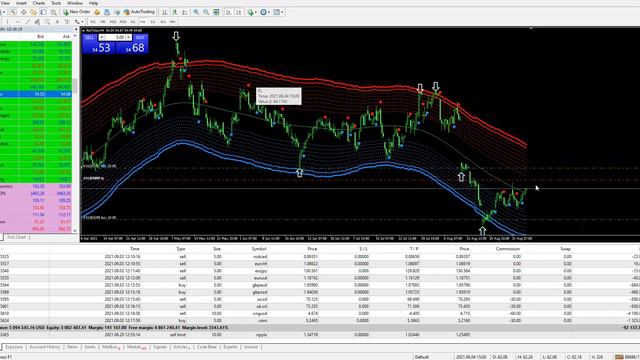Select the horizontal line drawing tool
Image resolution: width=640 pixels, height=360 pixels.
(x=18, y=22)
